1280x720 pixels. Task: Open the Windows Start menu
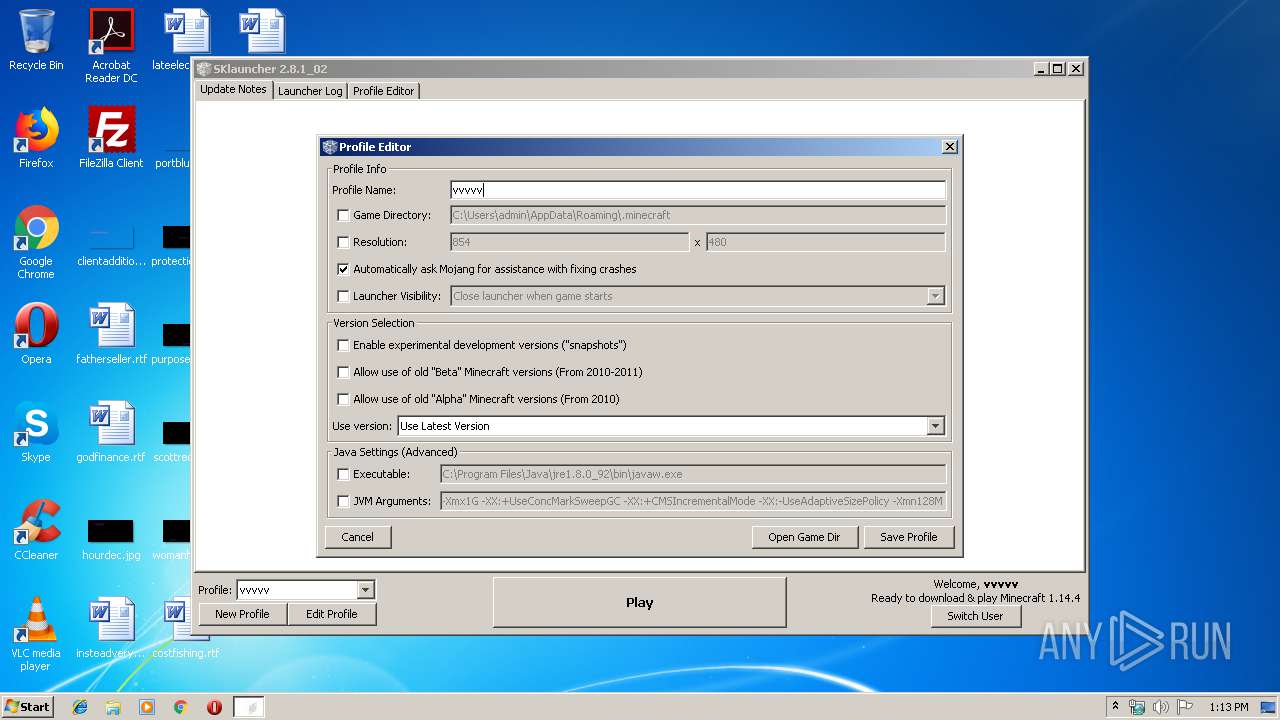coord(28,707)
